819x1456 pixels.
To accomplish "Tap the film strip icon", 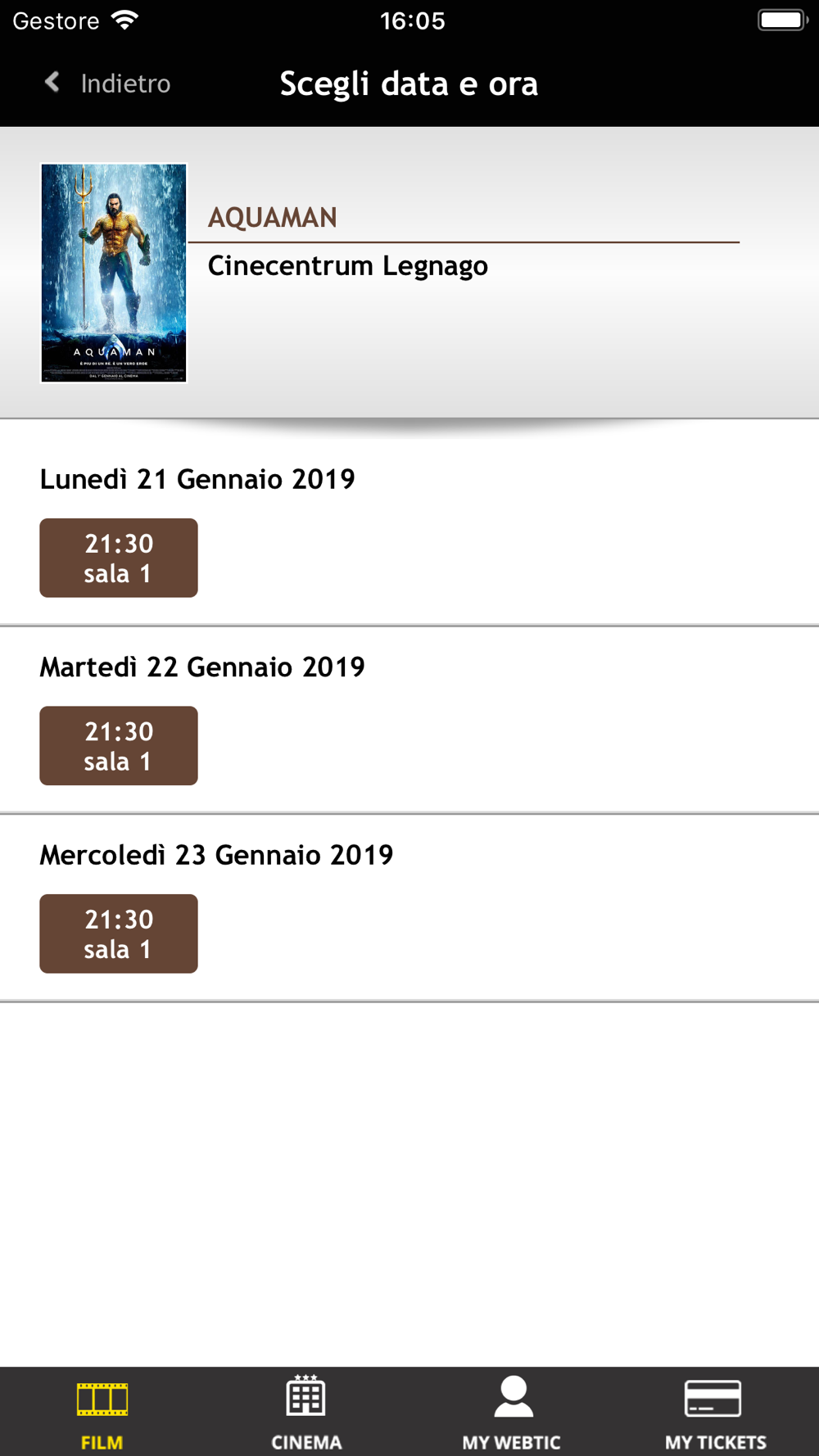I will [102, 1399].
